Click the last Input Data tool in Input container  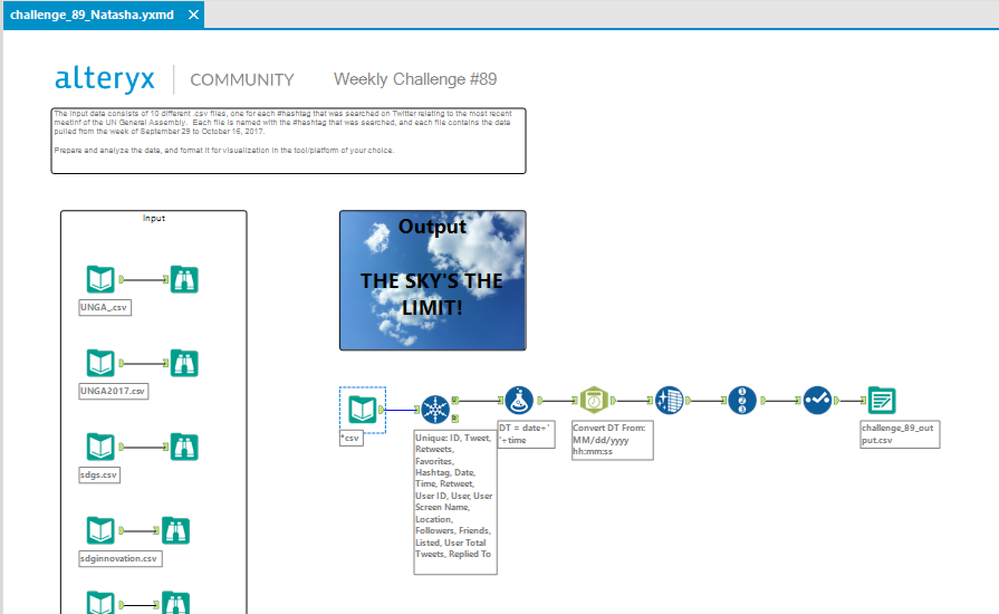[x=101, y=603]
